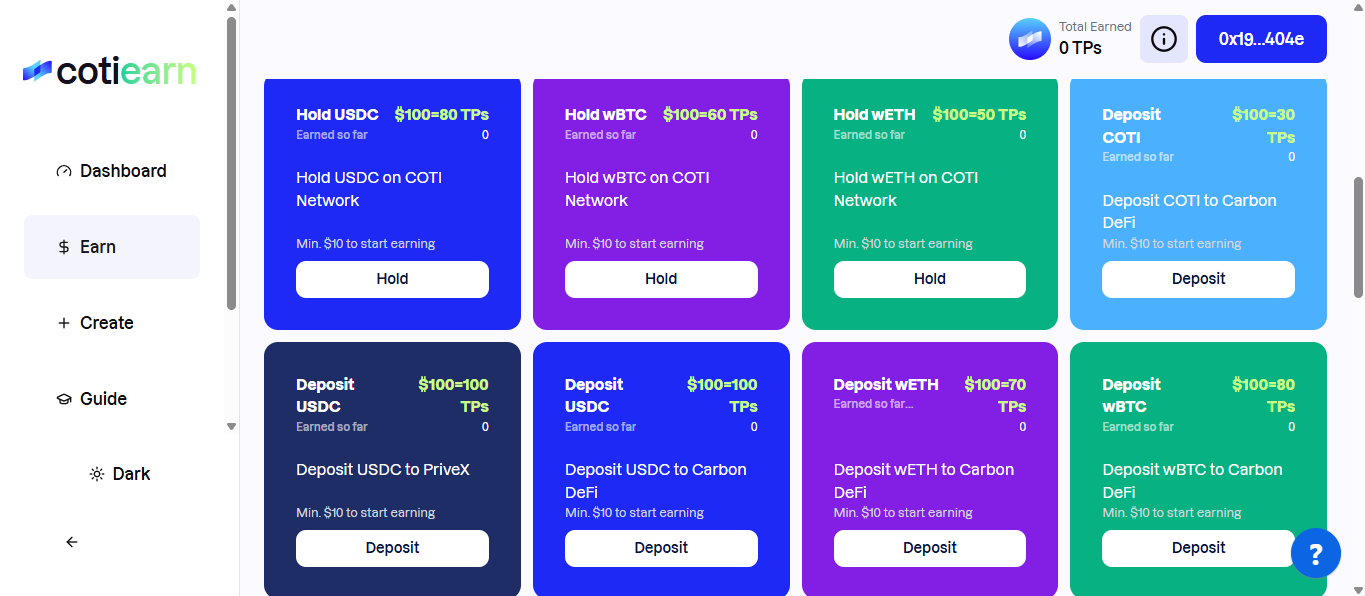Click the info circle icon
Viewport: 1365px width, 596px height.
pyautogui.click(x=1164, y=39)
